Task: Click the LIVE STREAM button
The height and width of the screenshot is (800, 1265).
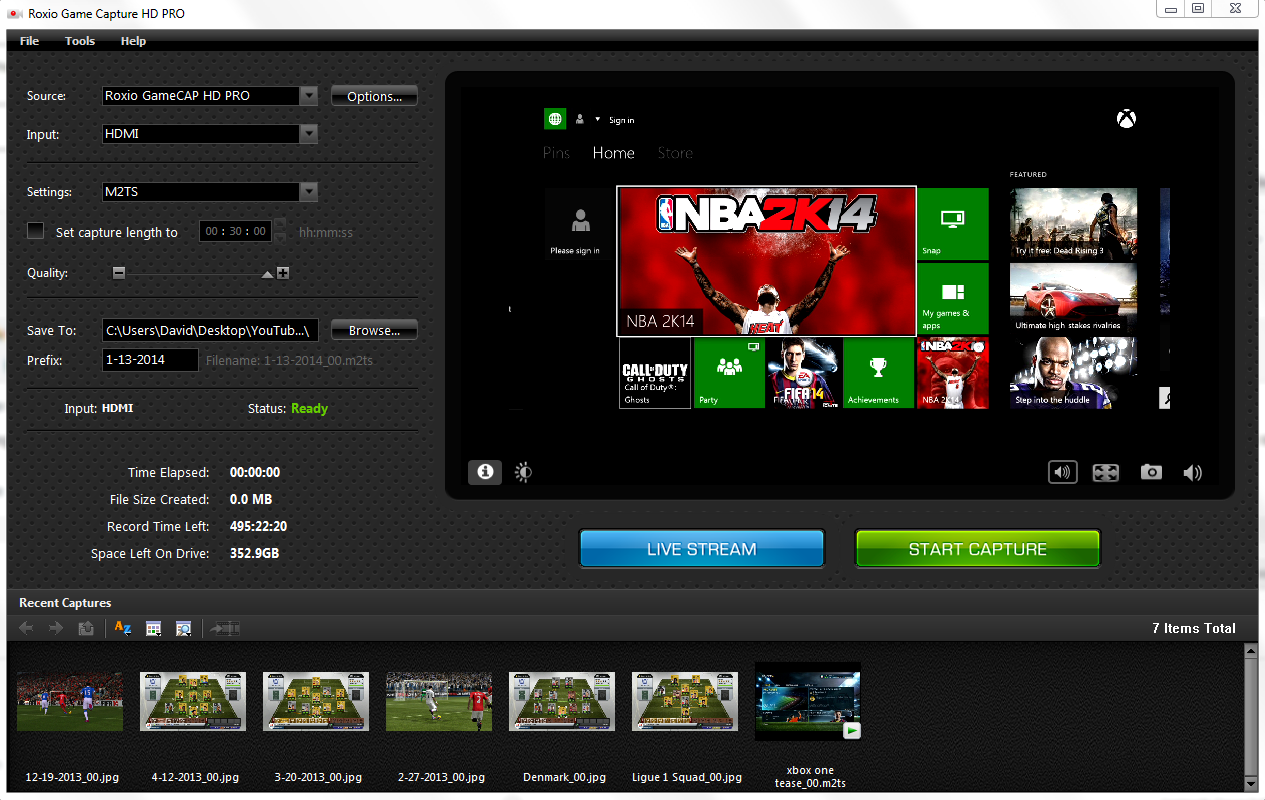Action: tap(702, 549)
